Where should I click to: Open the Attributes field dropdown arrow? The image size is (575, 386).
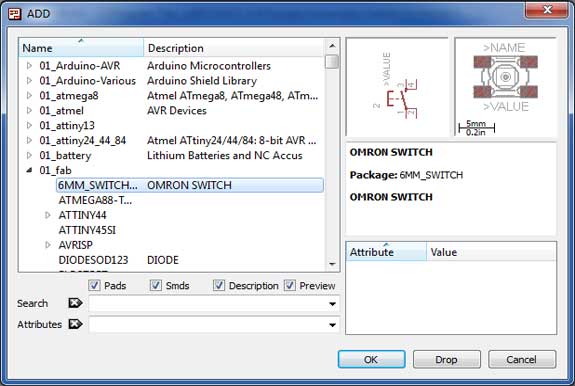[332, 325]
